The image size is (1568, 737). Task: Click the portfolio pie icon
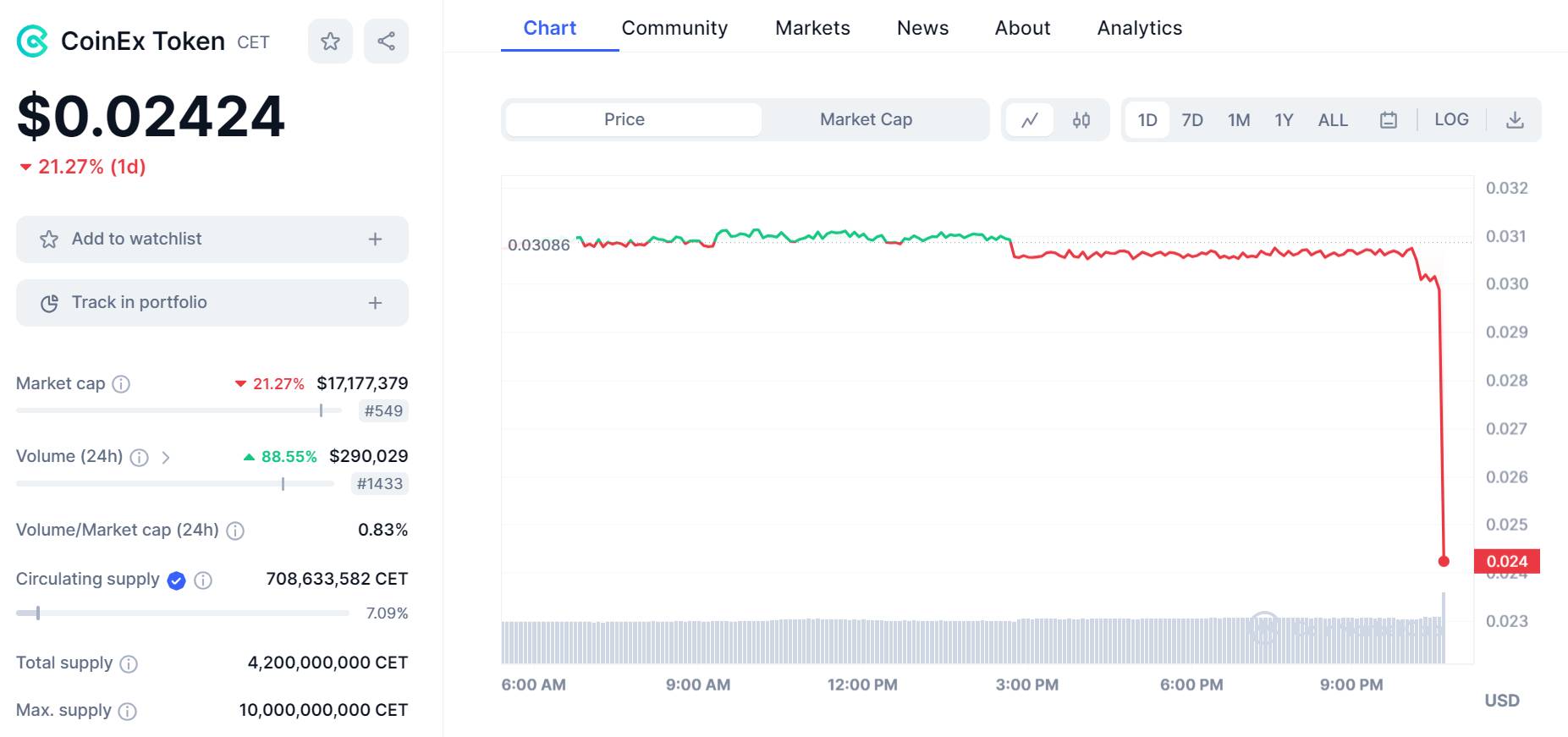click(x=49, y=303)
